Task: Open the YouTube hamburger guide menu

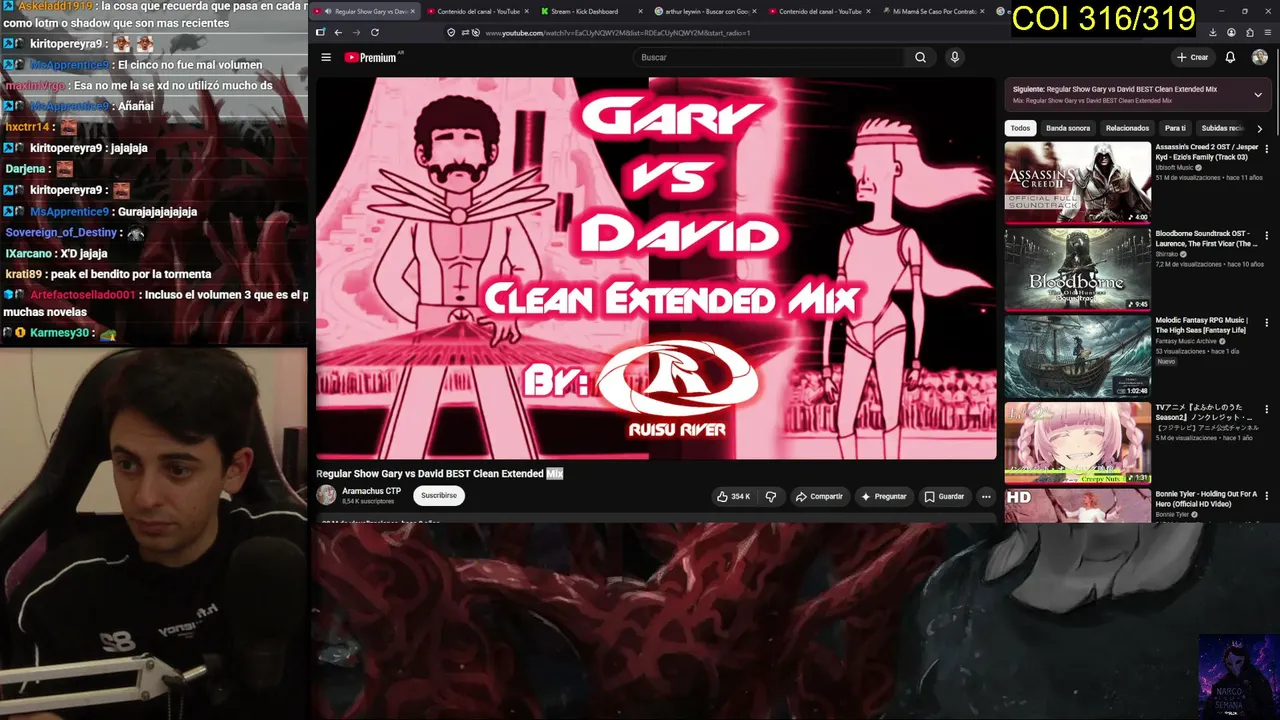Action: point(326,57)
